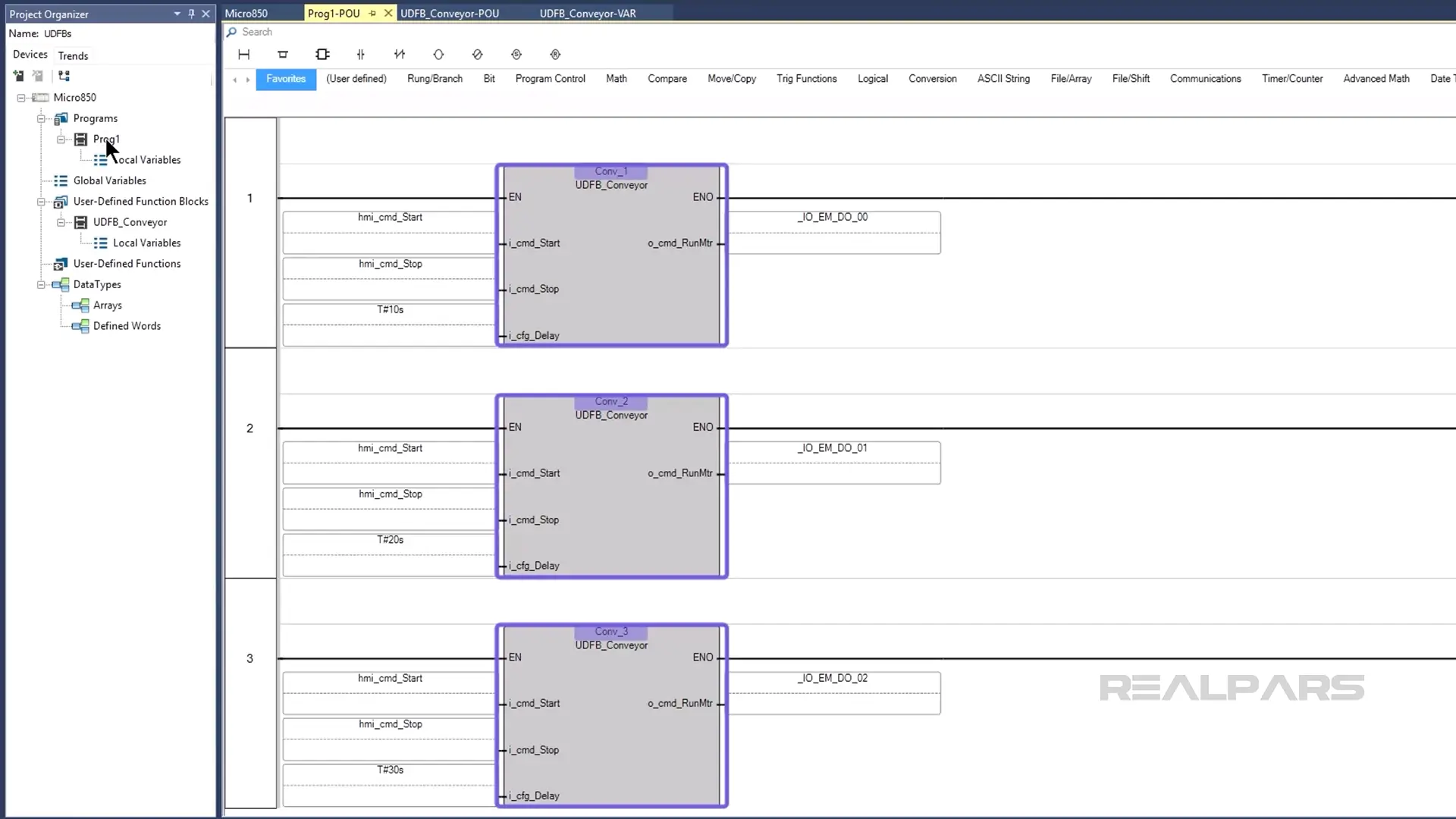Insert a reverse coil instruction
The height and width of the screenshot is (819, 1456).
pyautogui.click(x=477, y=55)
